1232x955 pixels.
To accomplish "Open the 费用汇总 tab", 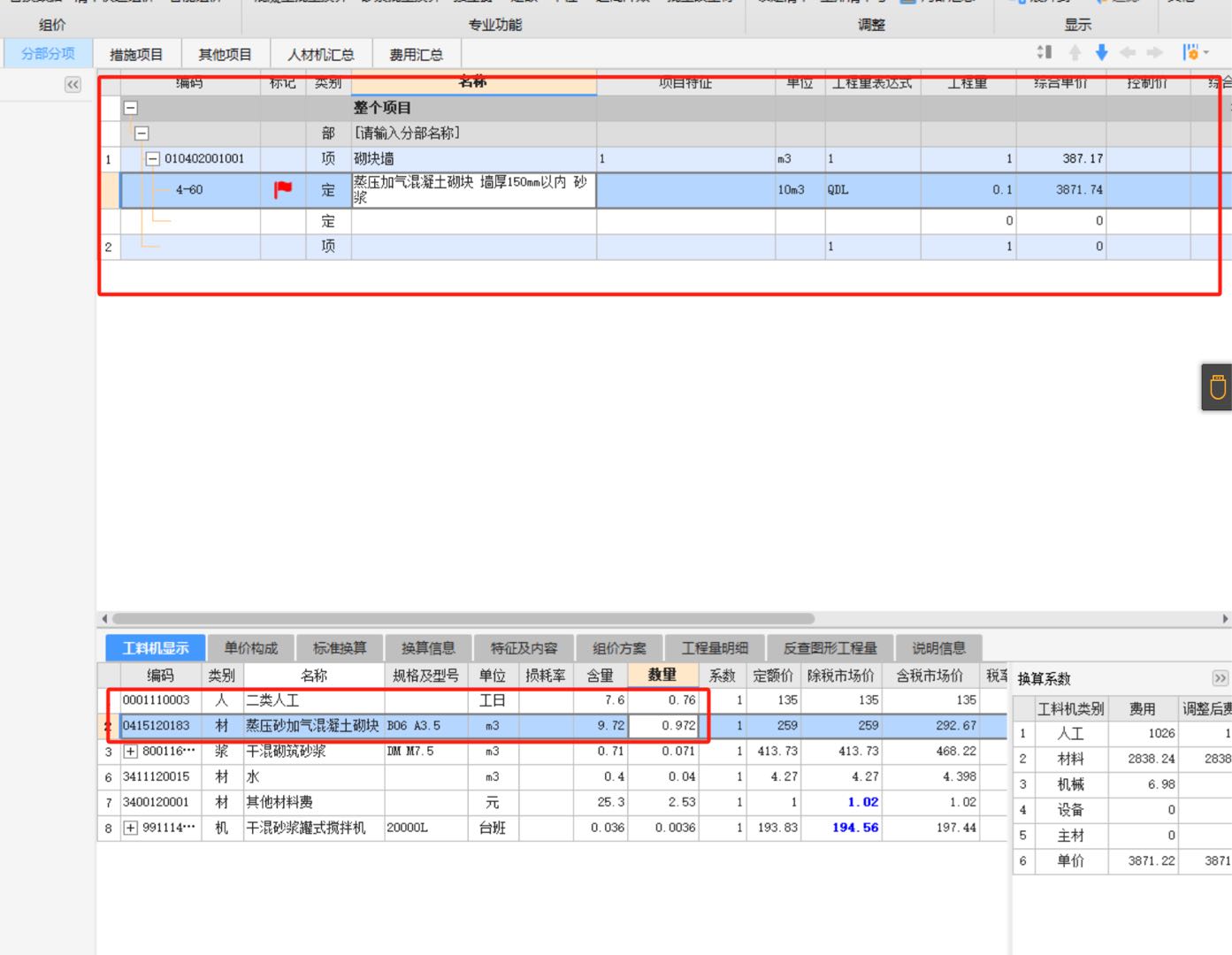I will click(416, 54).
